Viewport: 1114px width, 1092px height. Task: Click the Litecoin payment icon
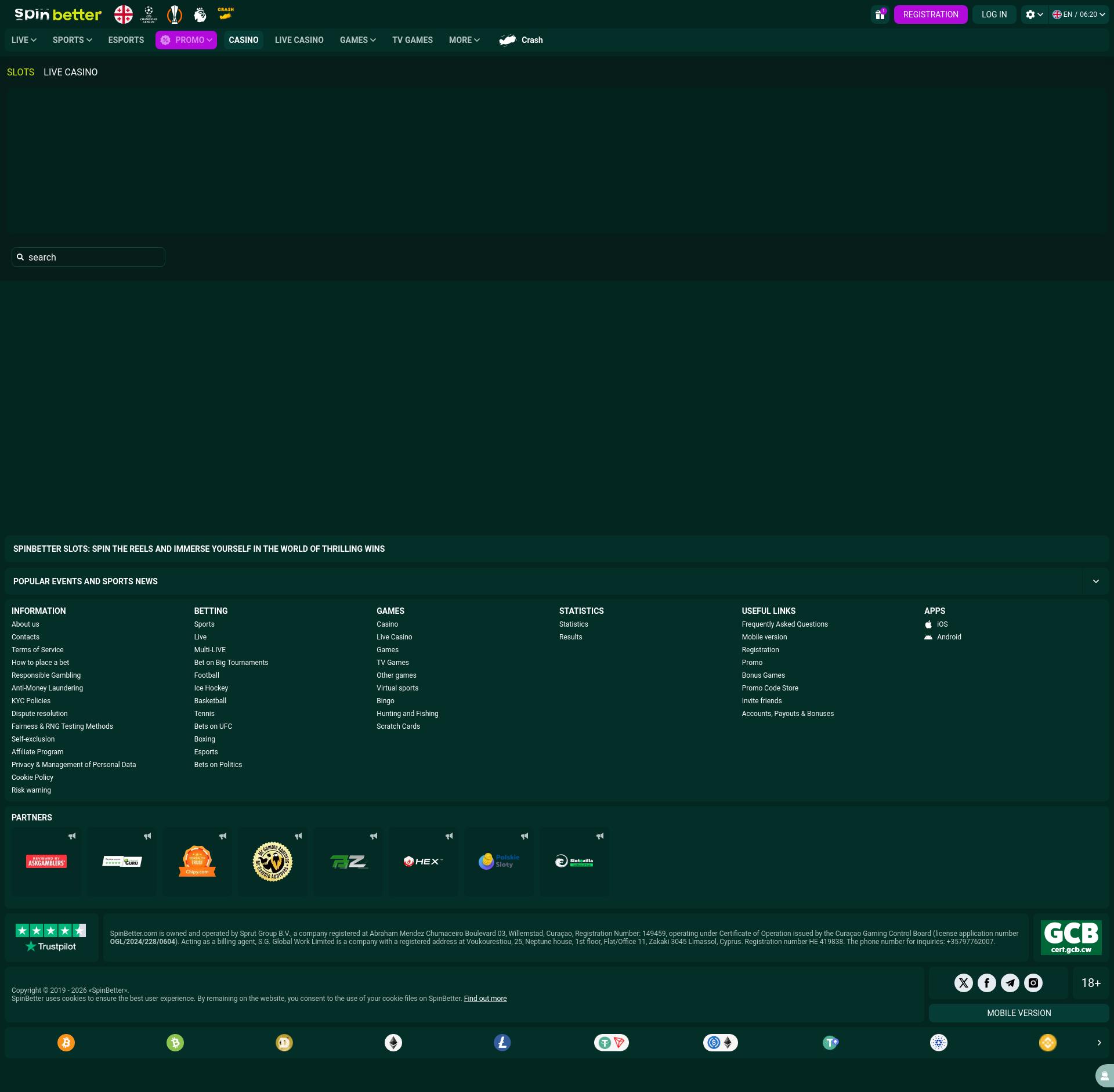click(502, 1043)
